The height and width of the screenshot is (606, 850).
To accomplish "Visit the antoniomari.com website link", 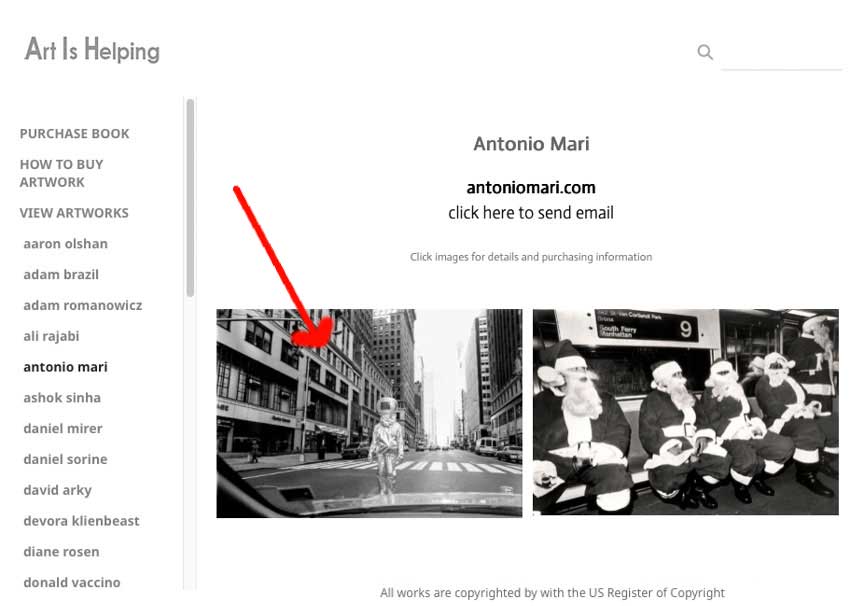I will (x=530, y=188).
